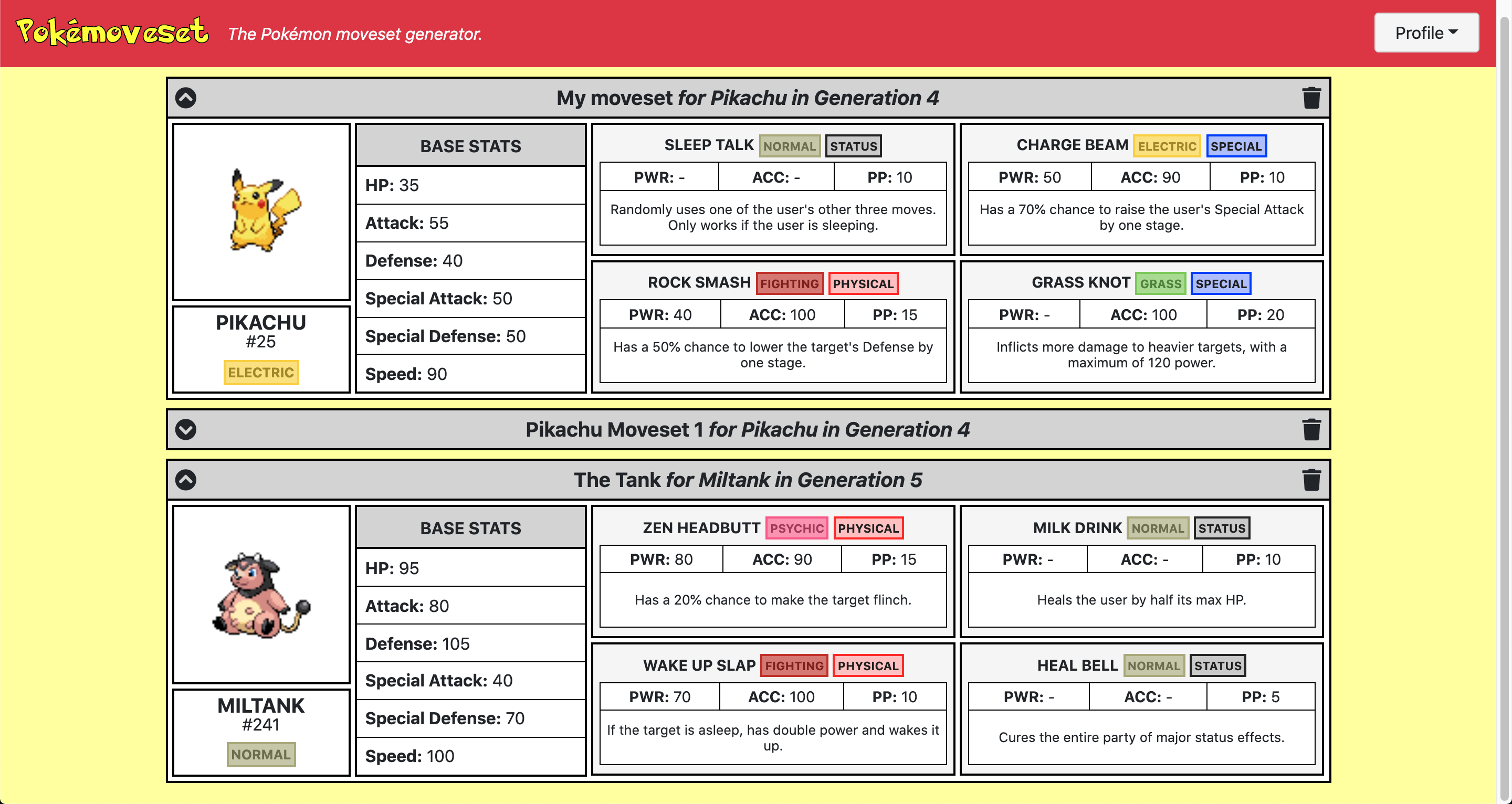Click the GRASS KNOT move name

point(1080,282)
